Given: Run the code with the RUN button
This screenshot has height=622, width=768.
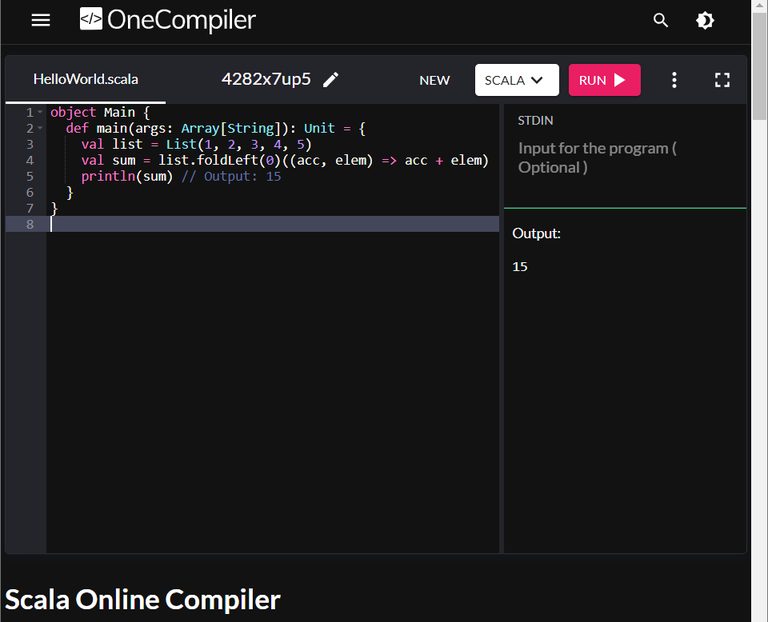Looking at the screenshot, I should pos(604,80).
